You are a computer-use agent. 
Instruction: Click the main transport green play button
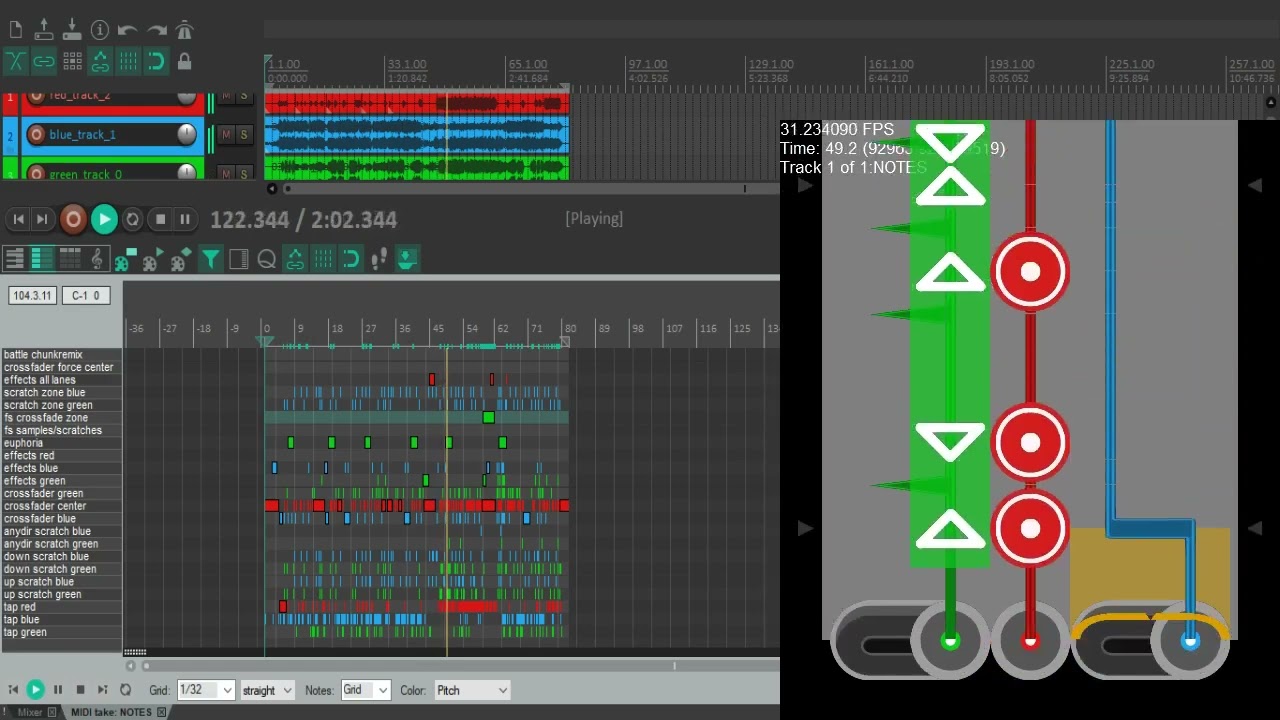104,219
